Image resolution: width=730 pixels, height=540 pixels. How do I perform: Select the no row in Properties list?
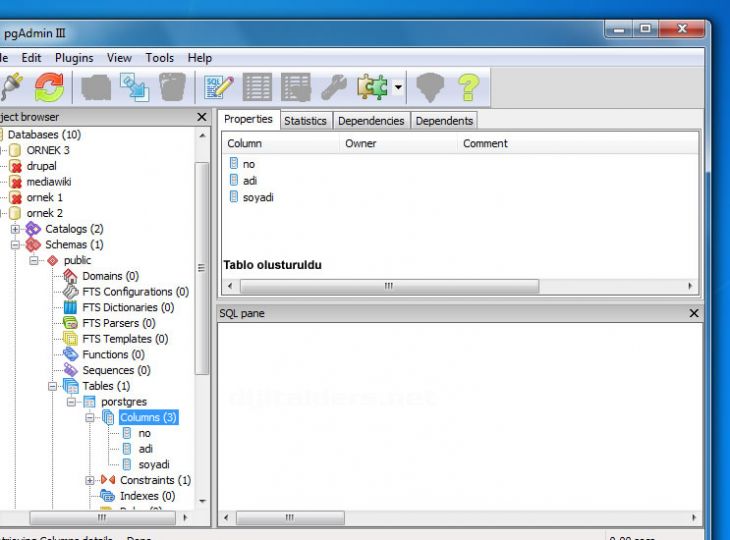coord(249,164)
